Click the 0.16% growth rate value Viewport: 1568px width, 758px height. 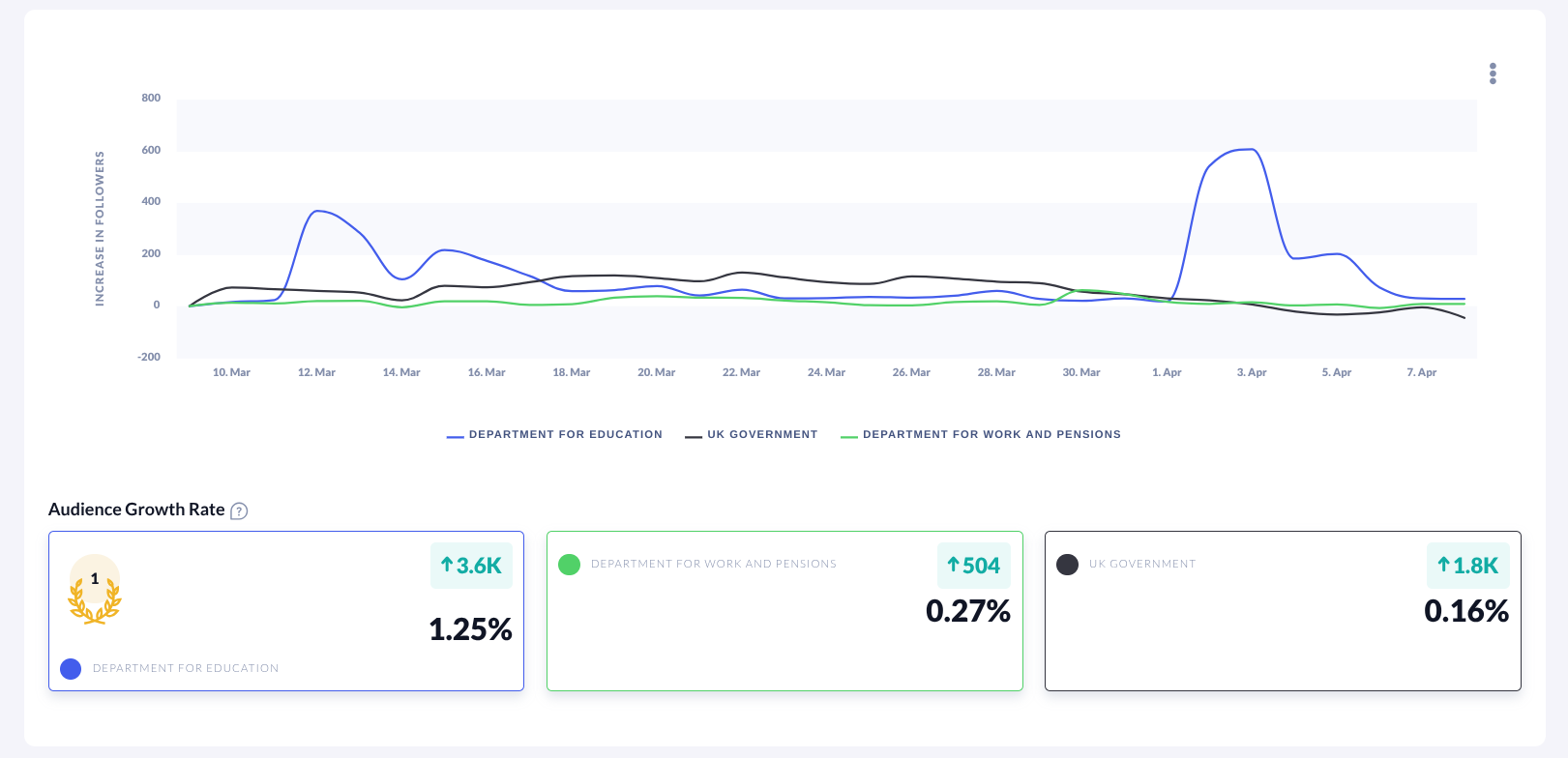(1465, 611)
